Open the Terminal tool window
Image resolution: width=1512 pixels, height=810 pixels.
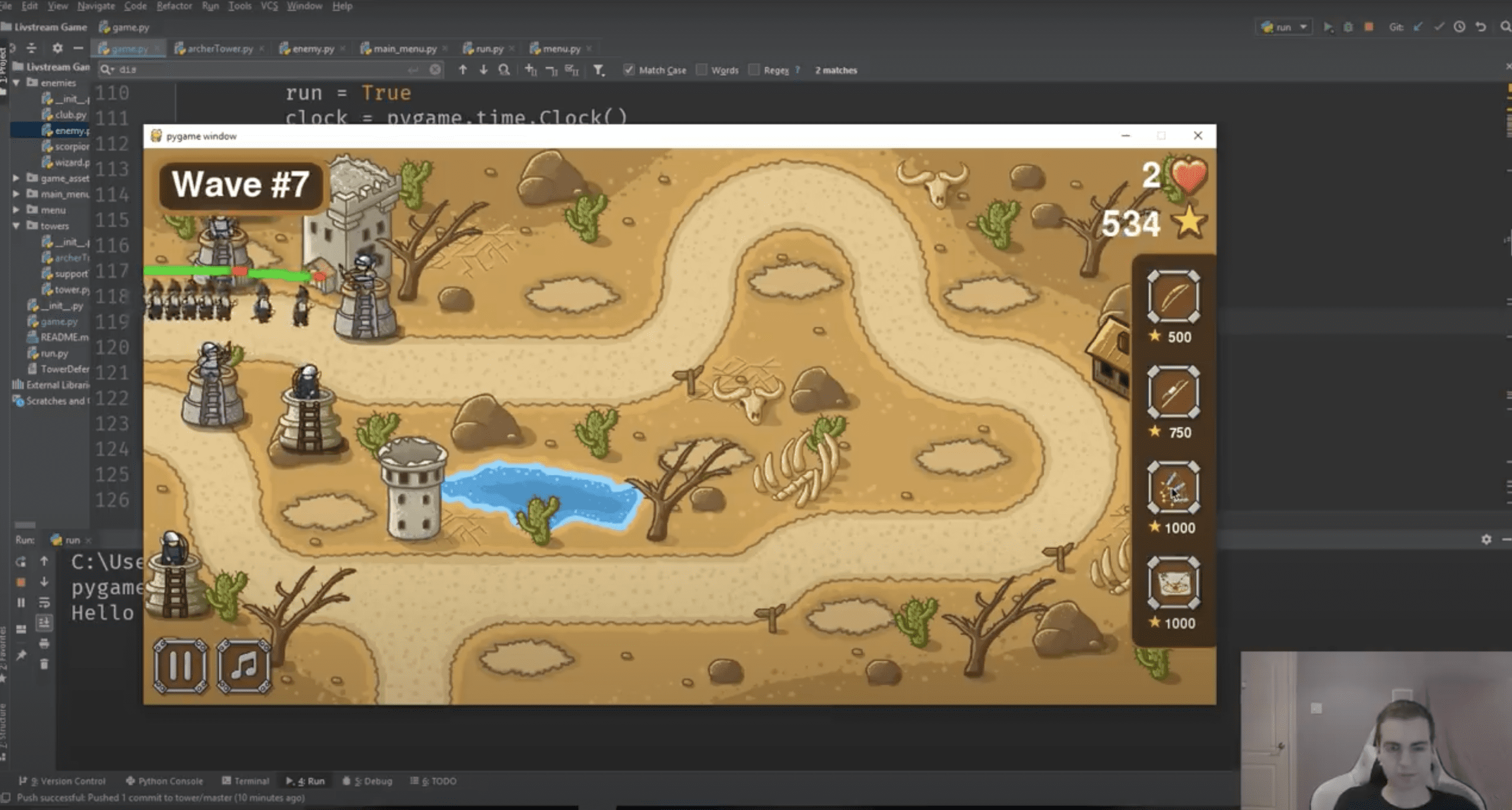coord(246,781)
